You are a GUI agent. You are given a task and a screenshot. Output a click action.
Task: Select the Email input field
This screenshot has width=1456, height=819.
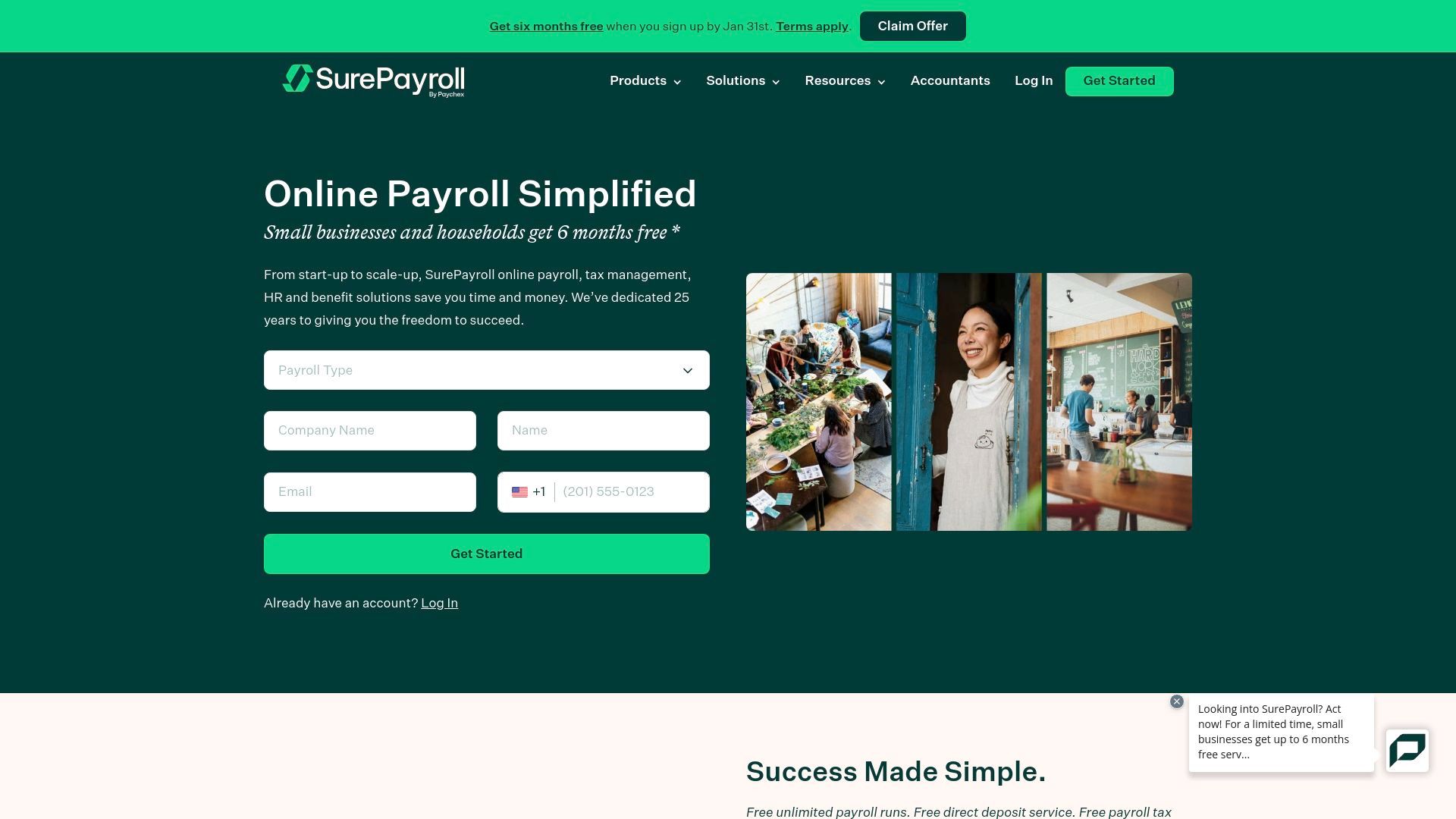[x=370, y=492]
